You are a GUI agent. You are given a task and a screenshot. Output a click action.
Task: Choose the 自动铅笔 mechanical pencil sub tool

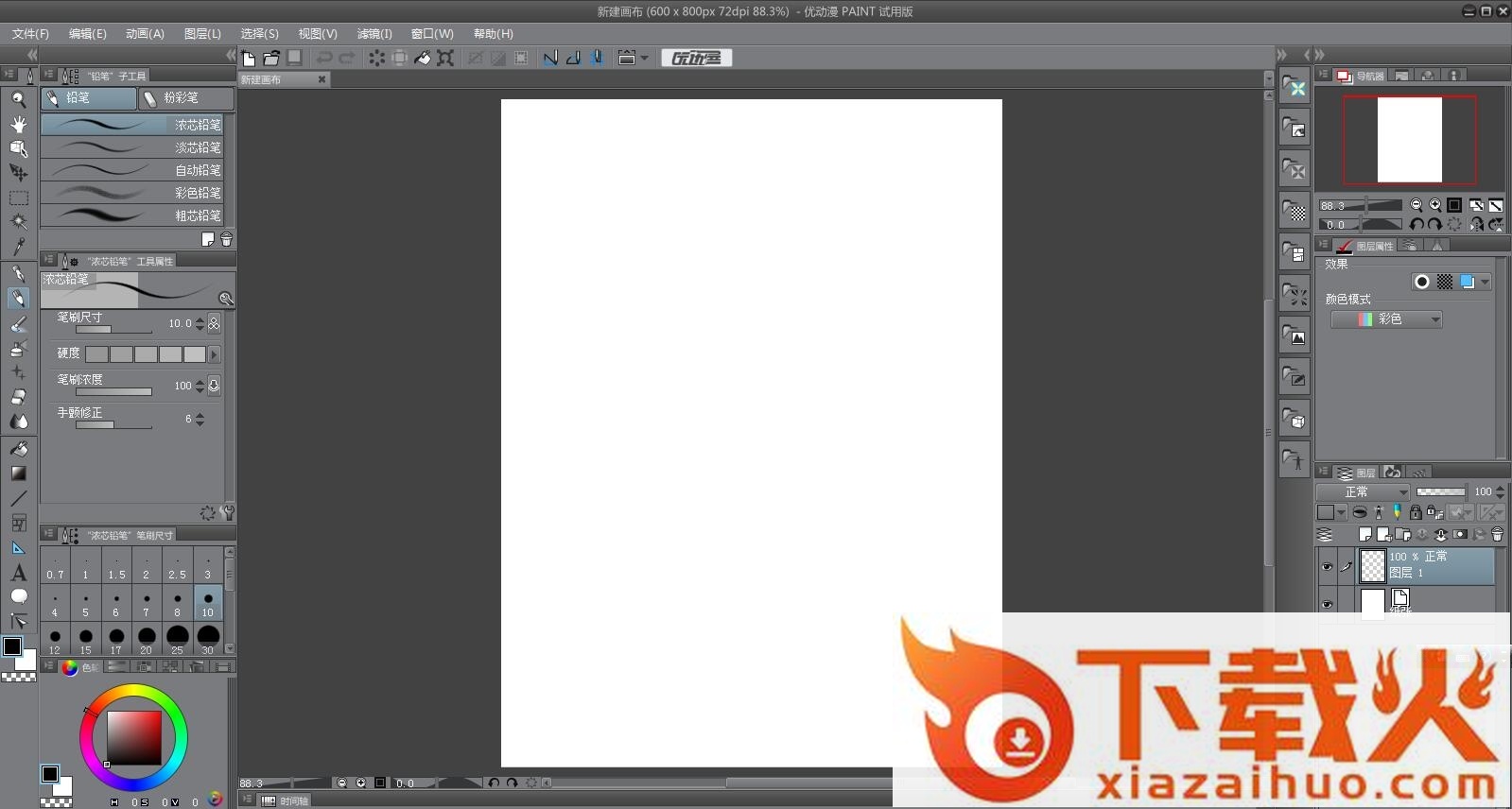click(132, 170)
